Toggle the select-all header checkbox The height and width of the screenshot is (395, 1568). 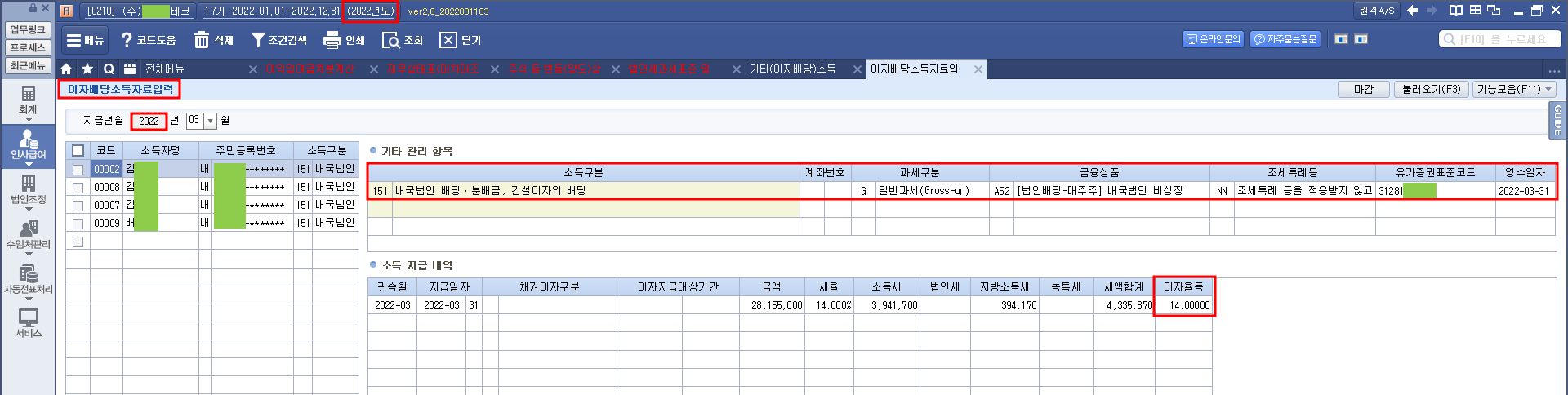pyautogui.click(x=78, y=151)
